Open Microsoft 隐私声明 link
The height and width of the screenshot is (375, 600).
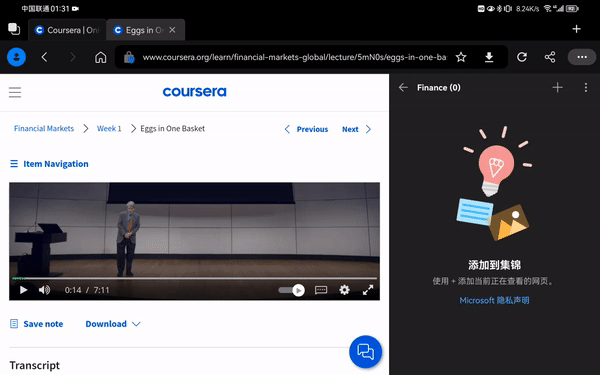point(494,300)
